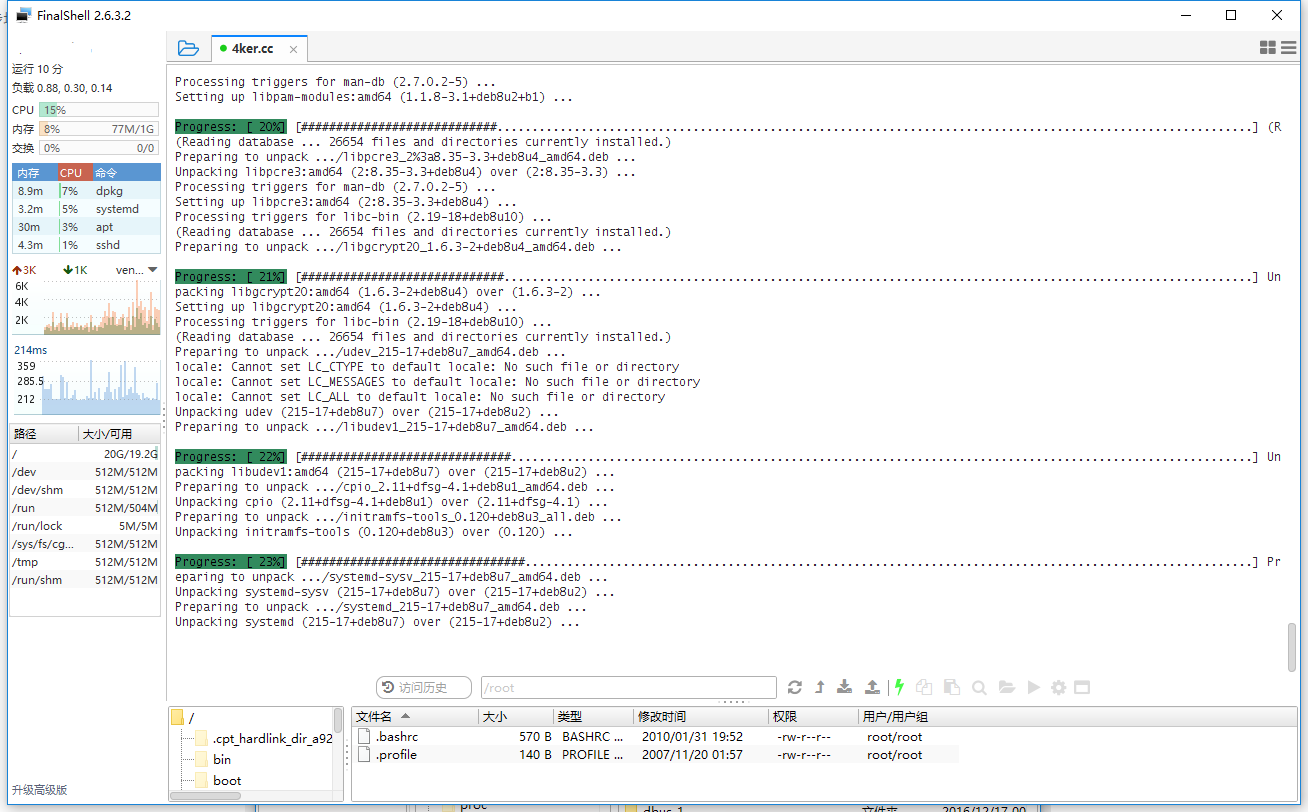
Task: Sort files by 修改时间 column
Action: (700, 716)
